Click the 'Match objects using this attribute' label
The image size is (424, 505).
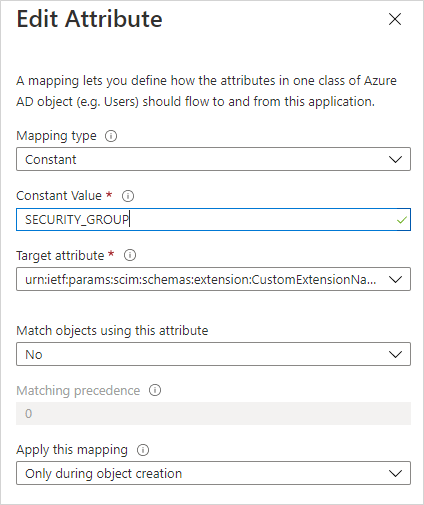[112, 331]
